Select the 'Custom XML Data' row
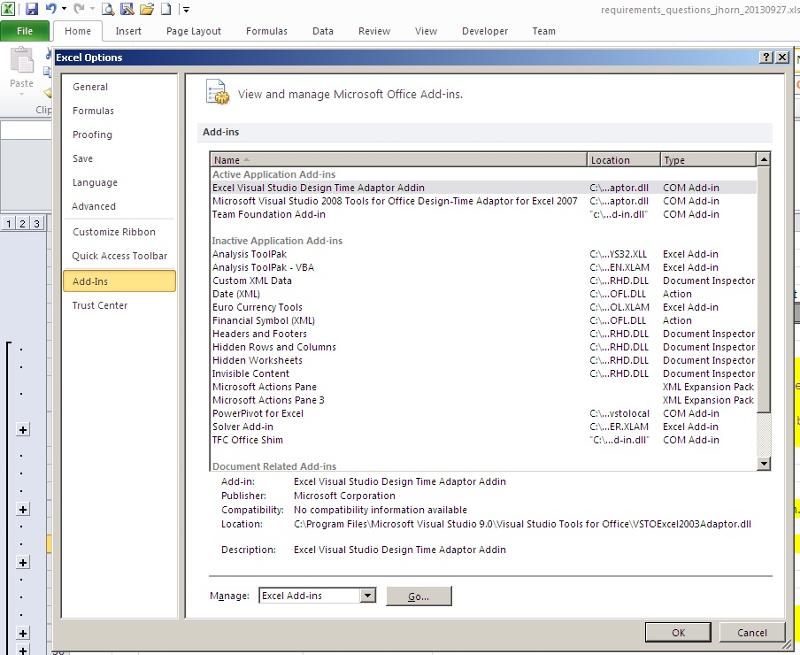Screen dimensions: 800x655 coord(483,281)
